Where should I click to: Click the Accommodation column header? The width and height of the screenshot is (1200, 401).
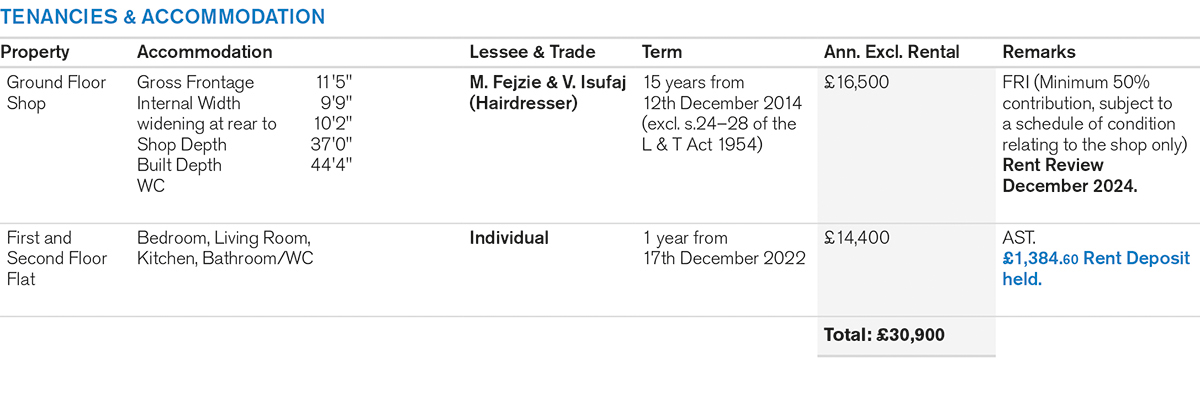click(x=204, y=52)
